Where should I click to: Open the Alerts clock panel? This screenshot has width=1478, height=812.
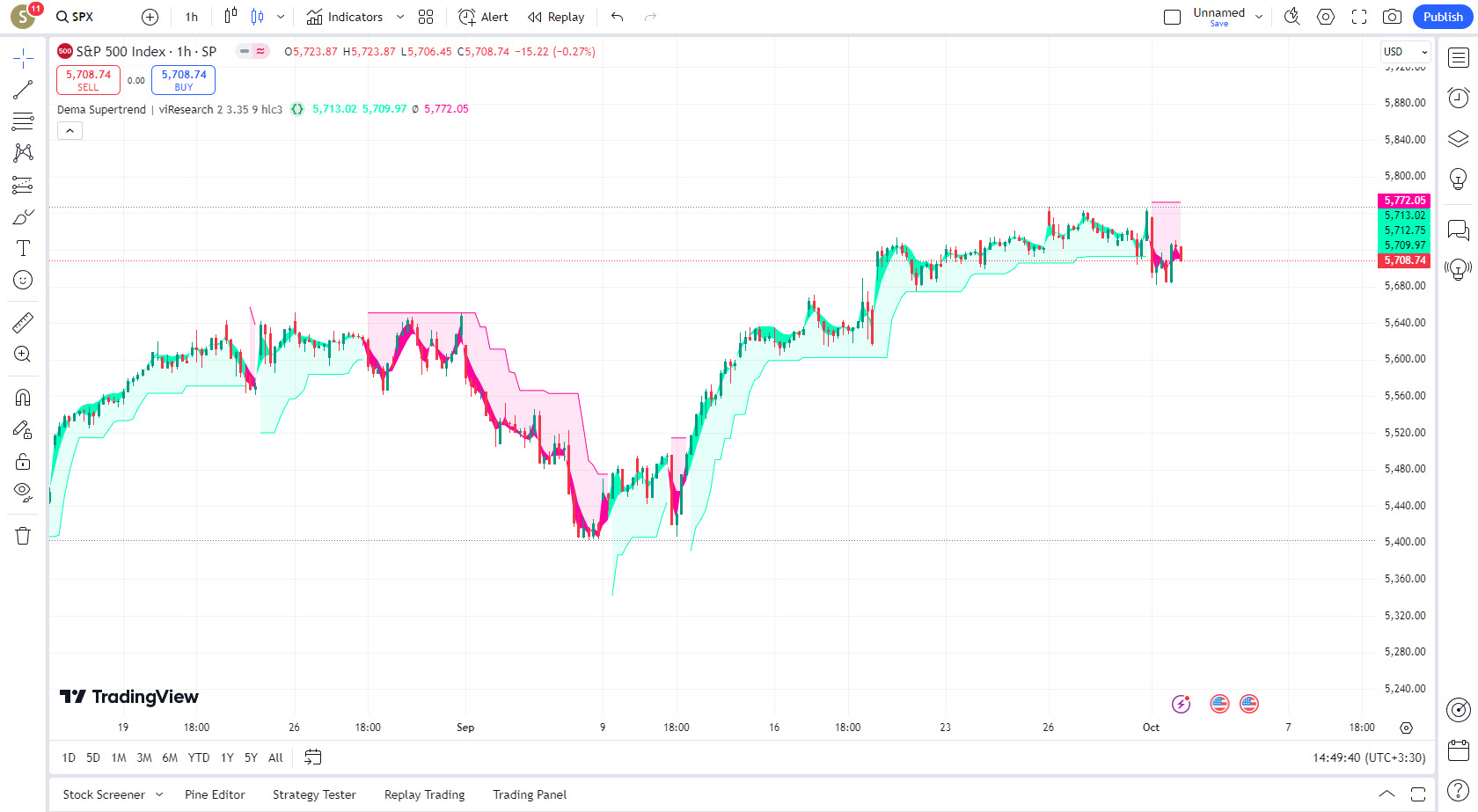point(1458,98)
